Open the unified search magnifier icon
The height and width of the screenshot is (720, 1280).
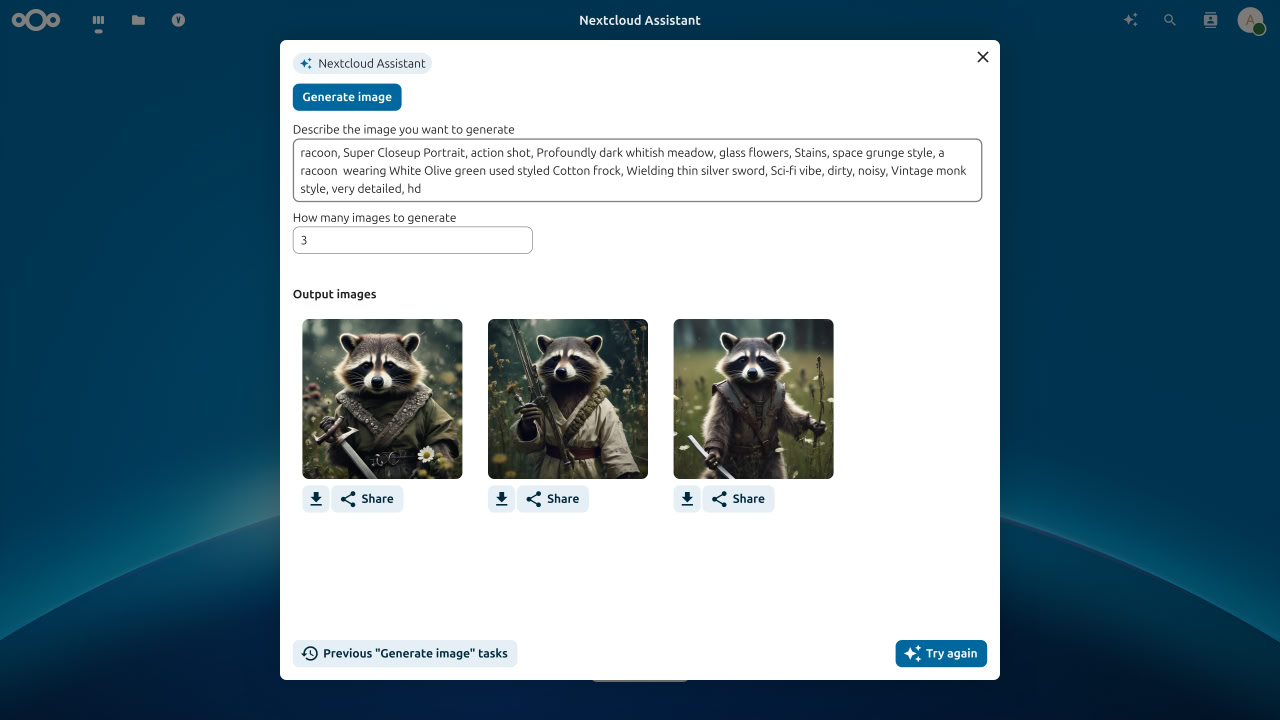[1170, 20]
